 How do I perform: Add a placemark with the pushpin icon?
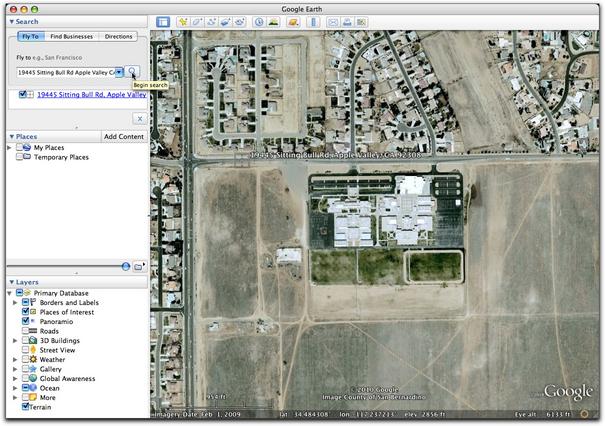pyautogui.click(x=183, y=22)
